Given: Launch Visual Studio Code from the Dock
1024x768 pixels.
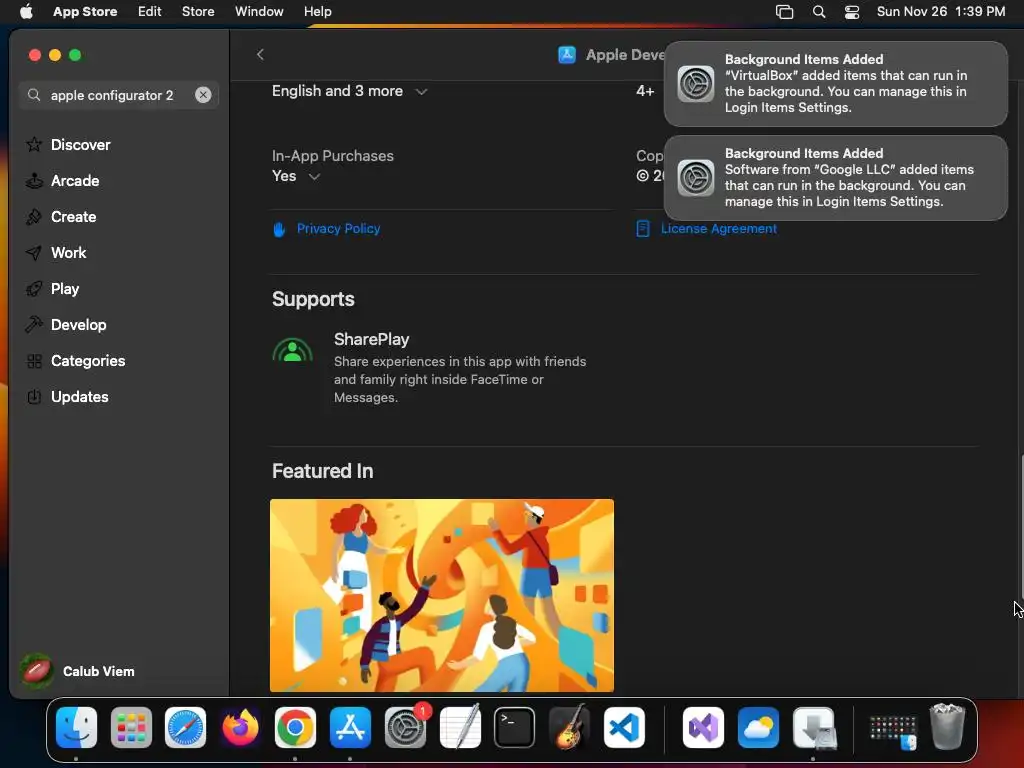Looking at the screenshot, I should click(x=624, y=728).
